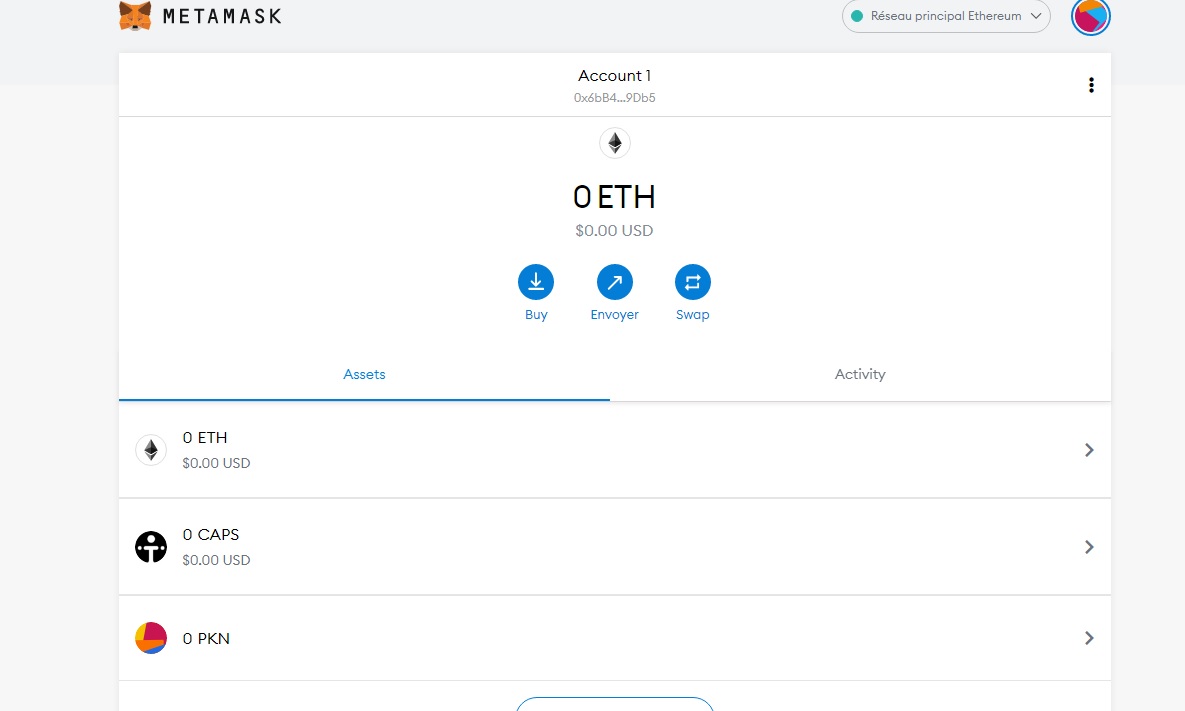The width and height of the screenshot is (1185, 711).
Task: Click the CAPS token icon
Action: click(151, 547)
